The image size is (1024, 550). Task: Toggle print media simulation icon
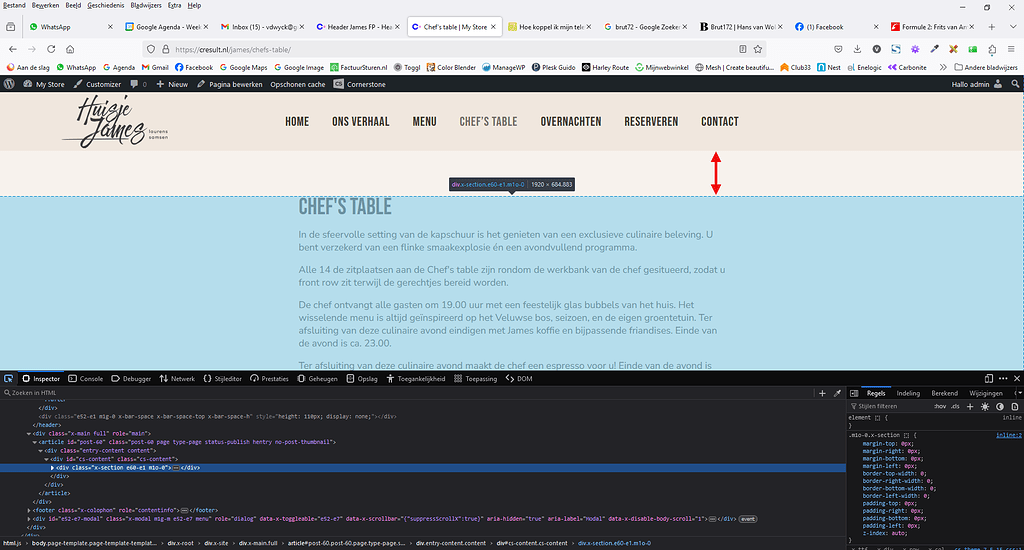pos(1015,407)
